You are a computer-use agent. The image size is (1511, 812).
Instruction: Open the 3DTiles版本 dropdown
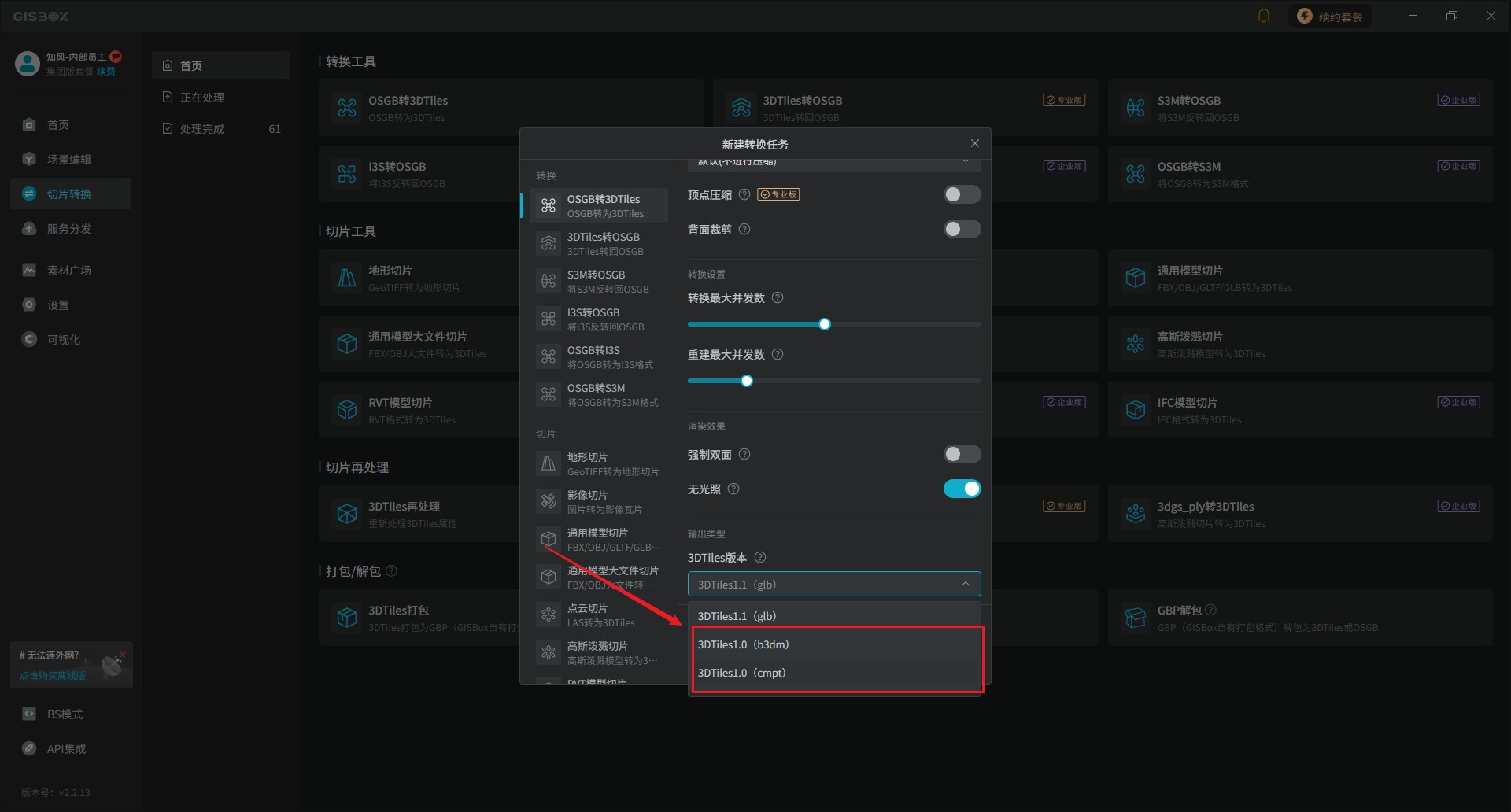834,584
